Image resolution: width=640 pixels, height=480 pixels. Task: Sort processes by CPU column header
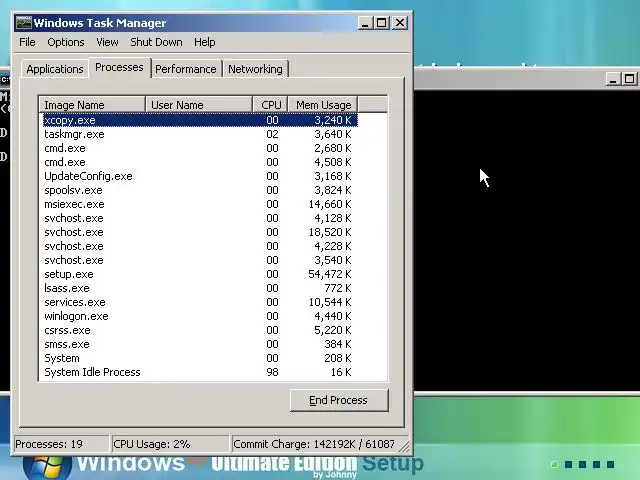tap(271, 105)
